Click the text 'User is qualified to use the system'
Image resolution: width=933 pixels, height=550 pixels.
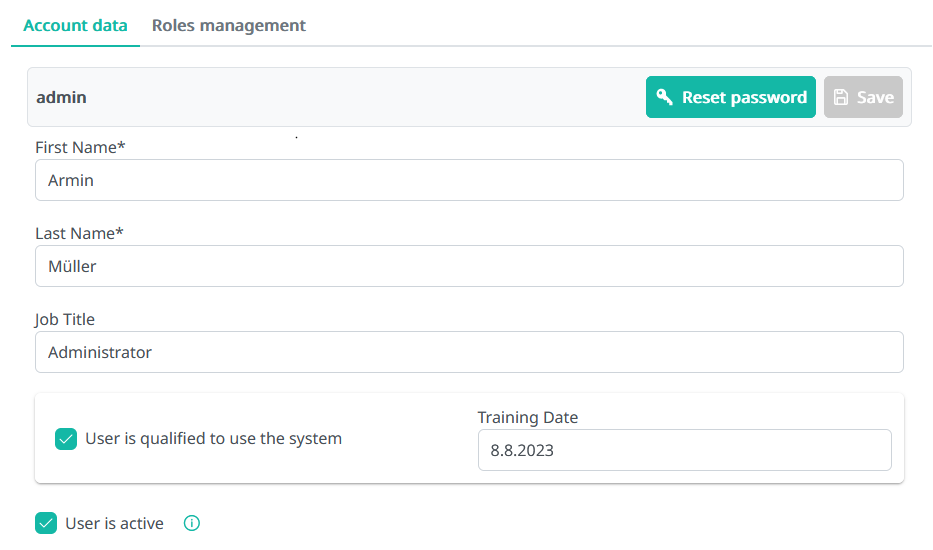coord(214,439)
